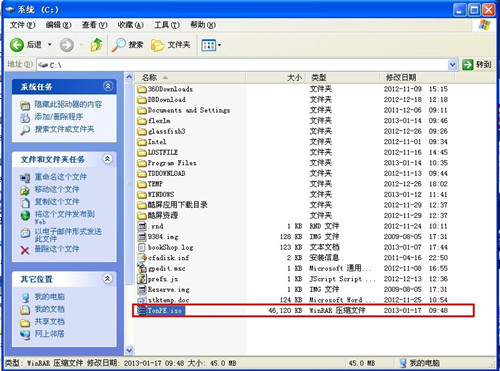500x371 pixels.
Task: Click Search for files or folders (搜索文件或文件夹) link
Action: pos(64,129)
